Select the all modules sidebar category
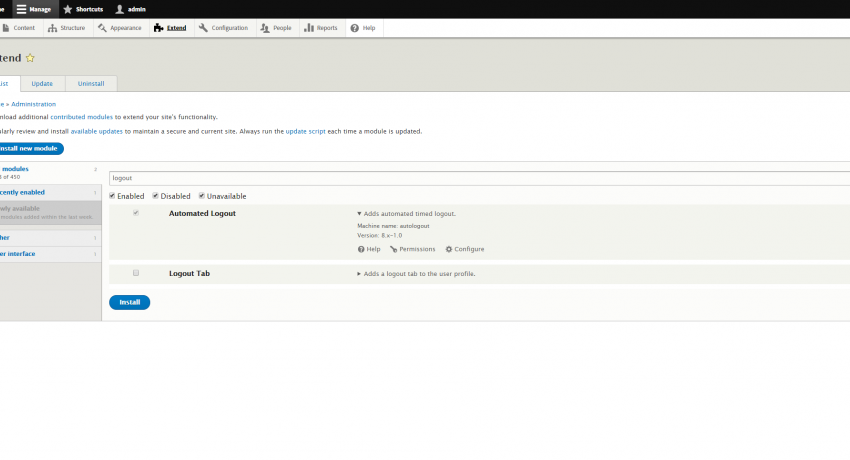 50,173
